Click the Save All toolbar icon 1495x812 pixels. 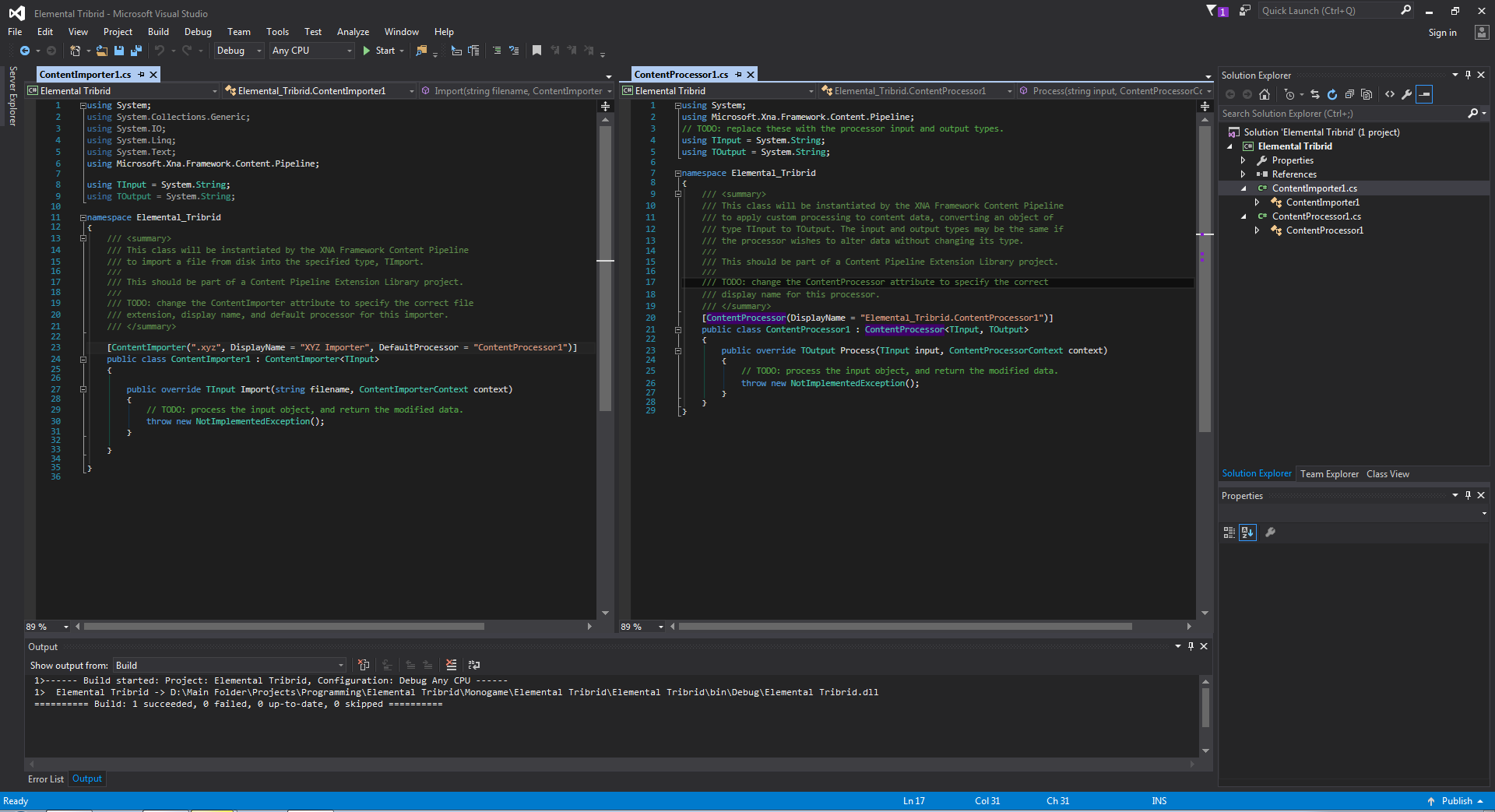(x=135, y=51)
